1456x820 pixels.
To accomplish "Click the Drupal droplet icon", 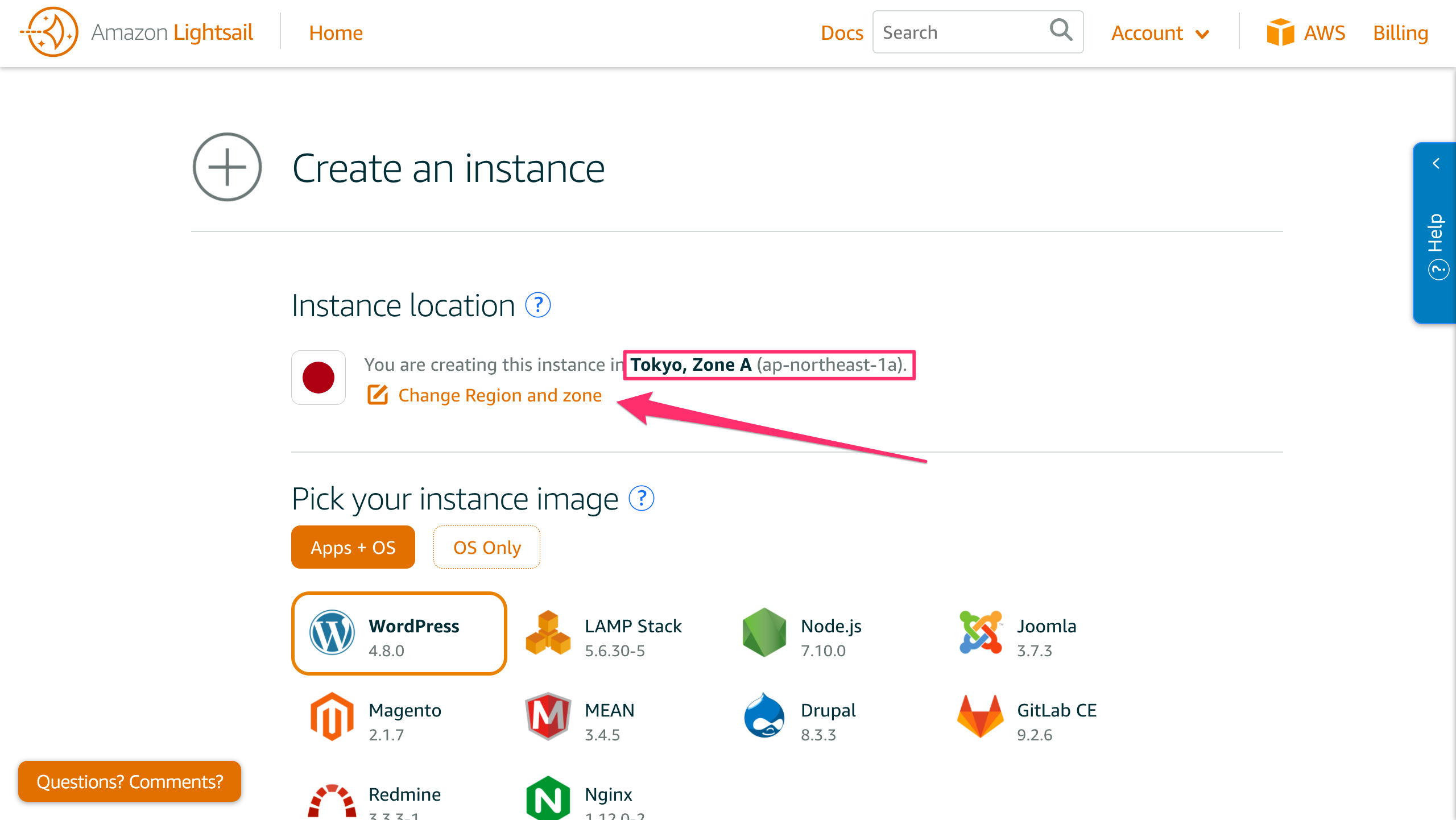I will 764,715.
